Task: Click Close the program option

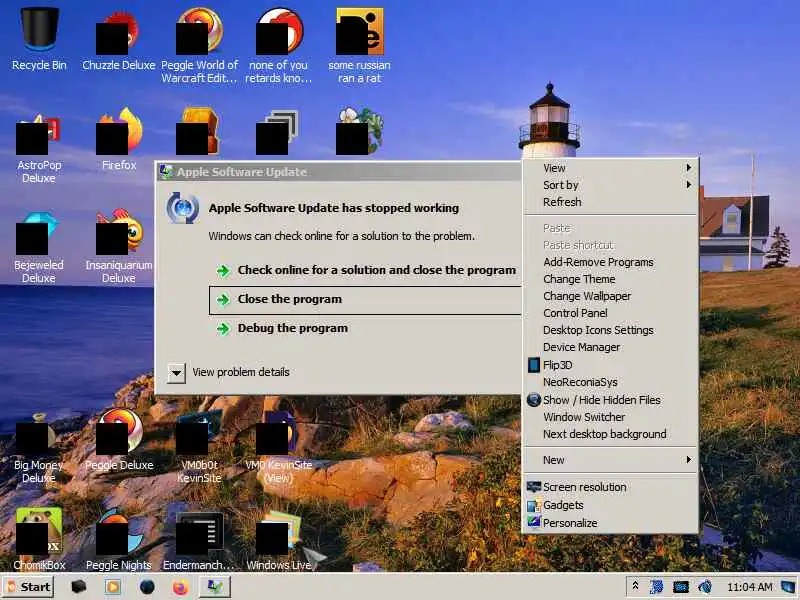Action: [365, 299]
